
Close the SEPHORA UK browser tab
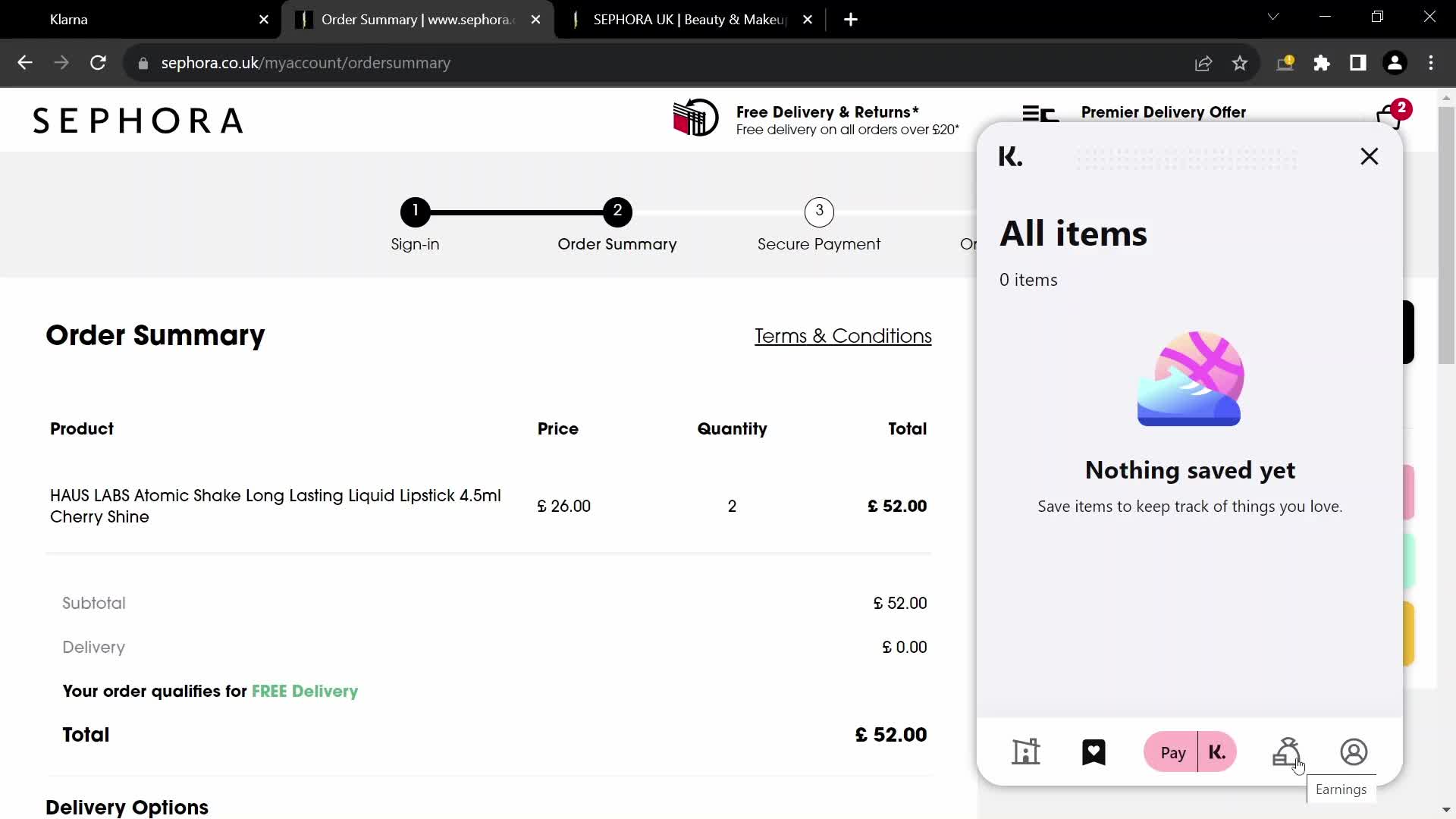pos(808,20)
